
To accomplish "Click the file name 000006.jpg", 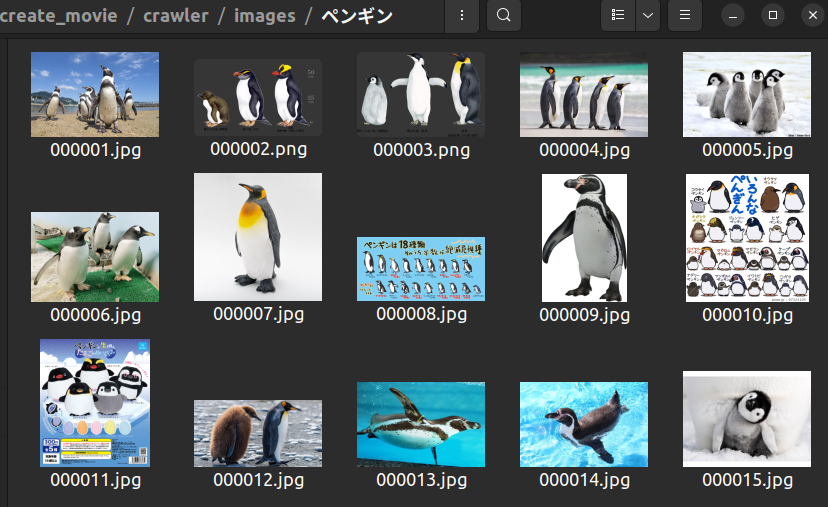I will [96, 315].
